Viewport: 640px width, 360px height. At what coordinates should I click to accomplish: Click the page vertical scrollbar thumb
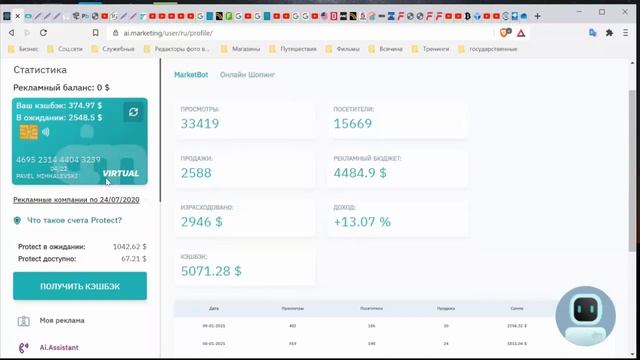pyautogui.click(x=632, y=171)
